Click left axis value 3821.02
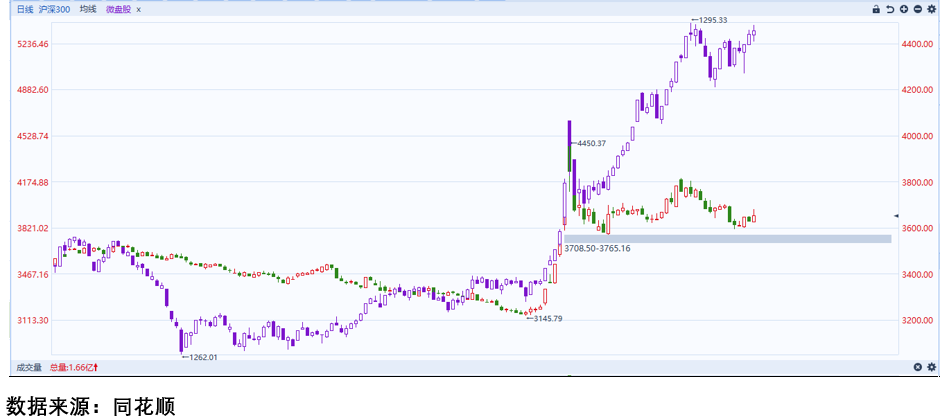This screenshot has width=942, height=419. pyautogui.click(x=31, y=228)
